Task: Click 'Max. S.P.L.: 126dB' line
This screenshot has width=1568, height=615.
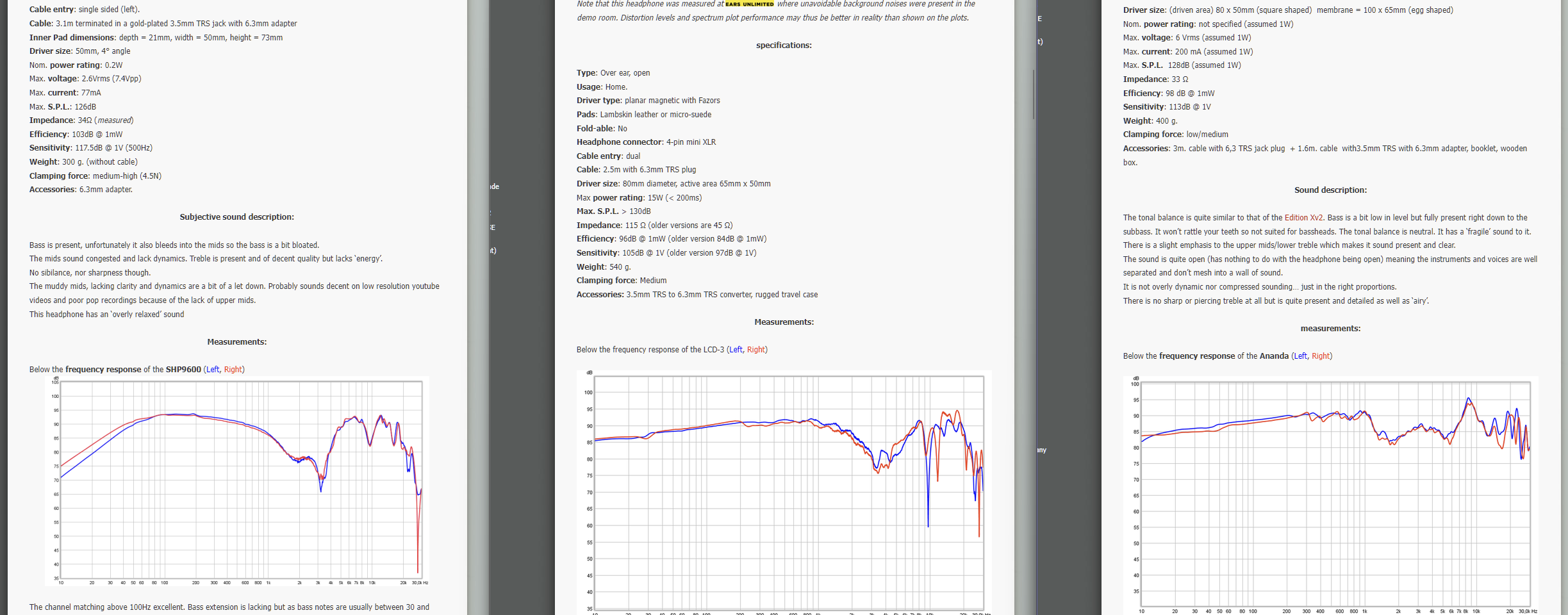Action: click(x=62, y=107)
